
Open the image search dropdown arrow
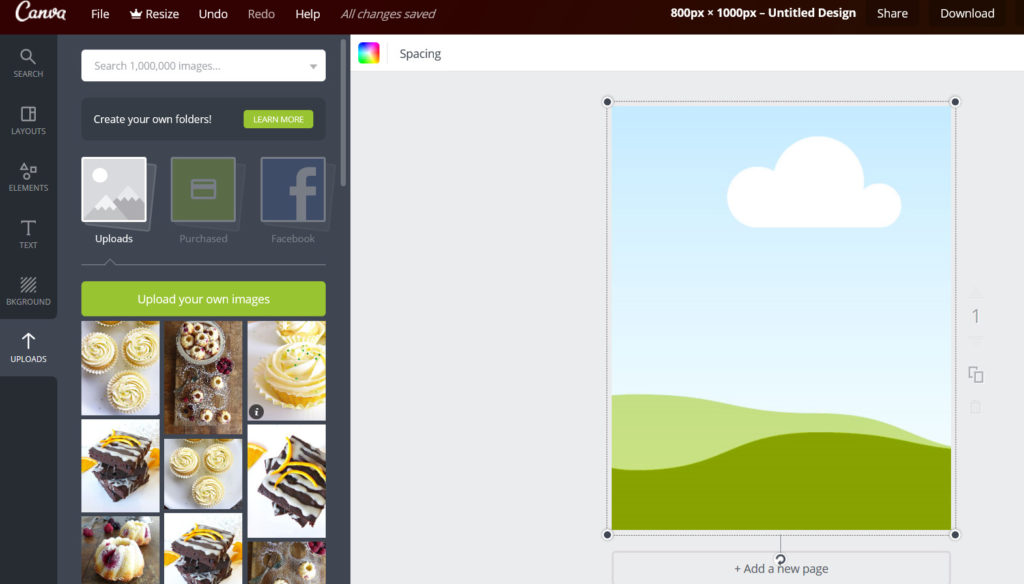pyautogui.click(x=313, y=66)
